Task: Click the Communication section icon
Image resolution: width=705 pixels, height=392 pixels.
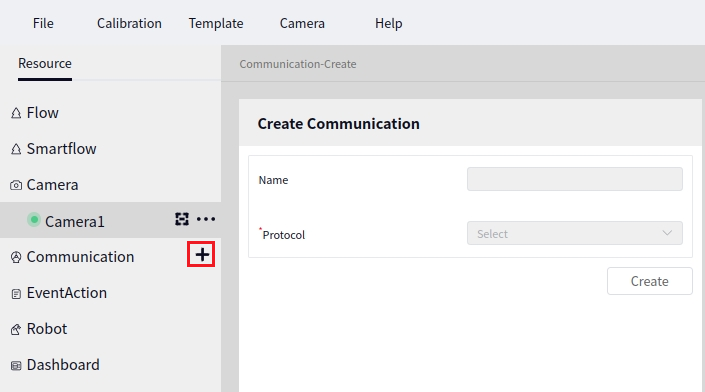Action: pyautogui.click(x=16, y=257)
